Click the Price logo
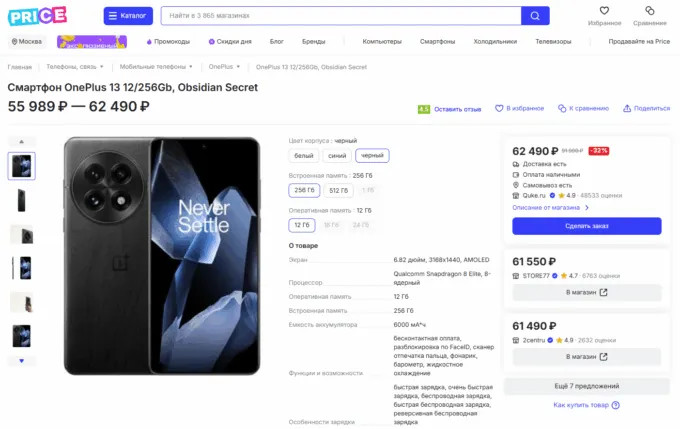 (37, 15)
